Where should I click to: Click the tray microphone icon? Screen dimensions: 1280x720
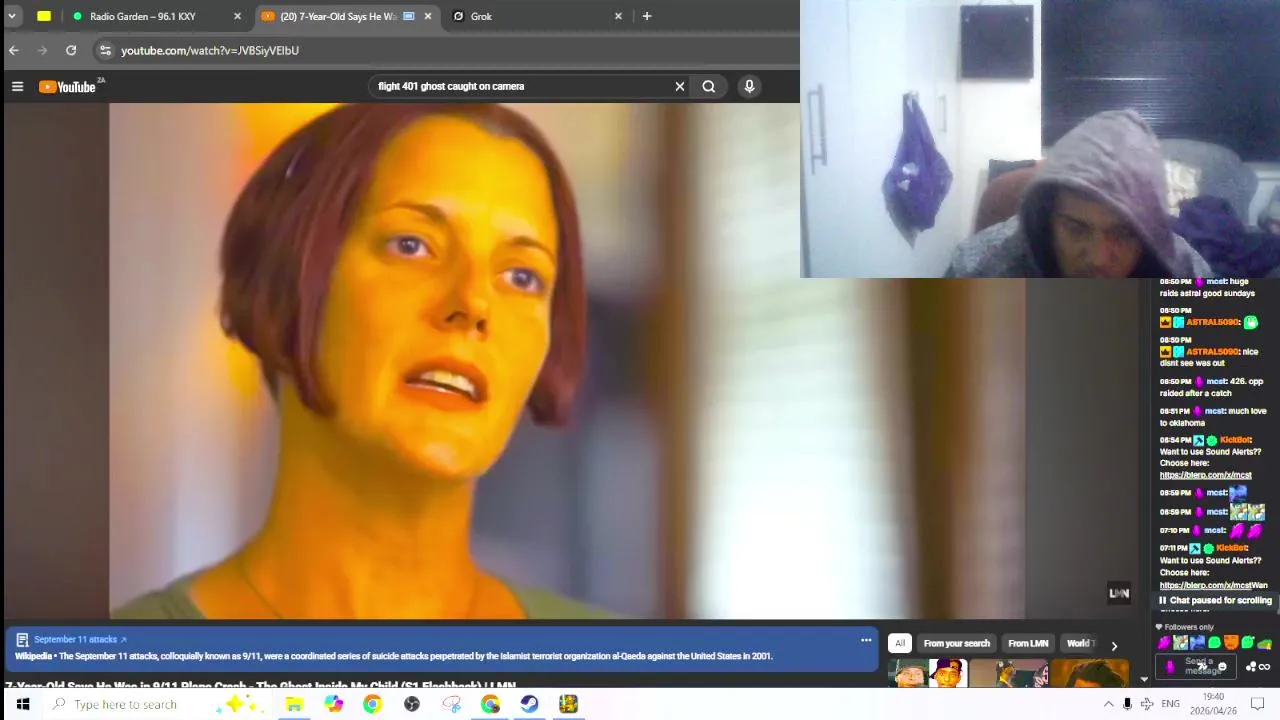click(1127, 704)
